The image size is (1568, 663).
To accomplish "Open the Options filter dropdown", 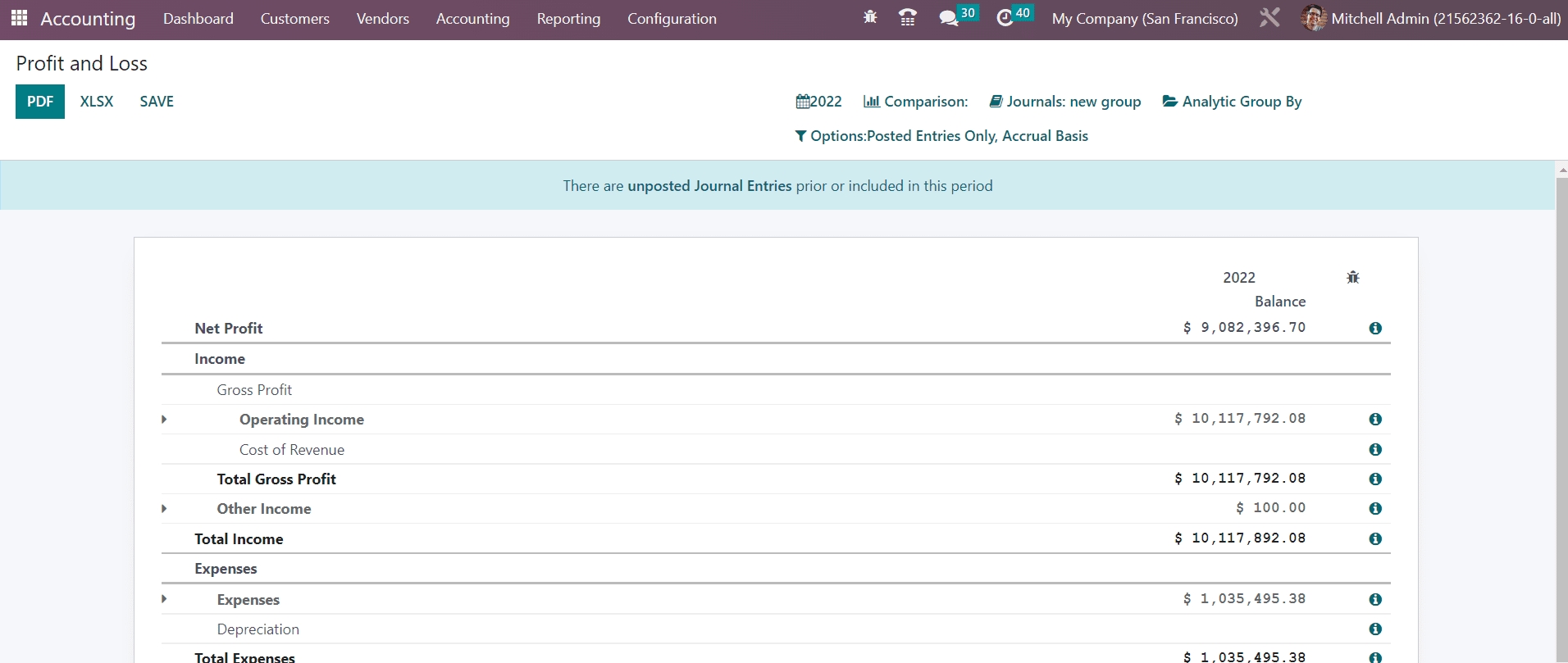I will tap(941, 136).
